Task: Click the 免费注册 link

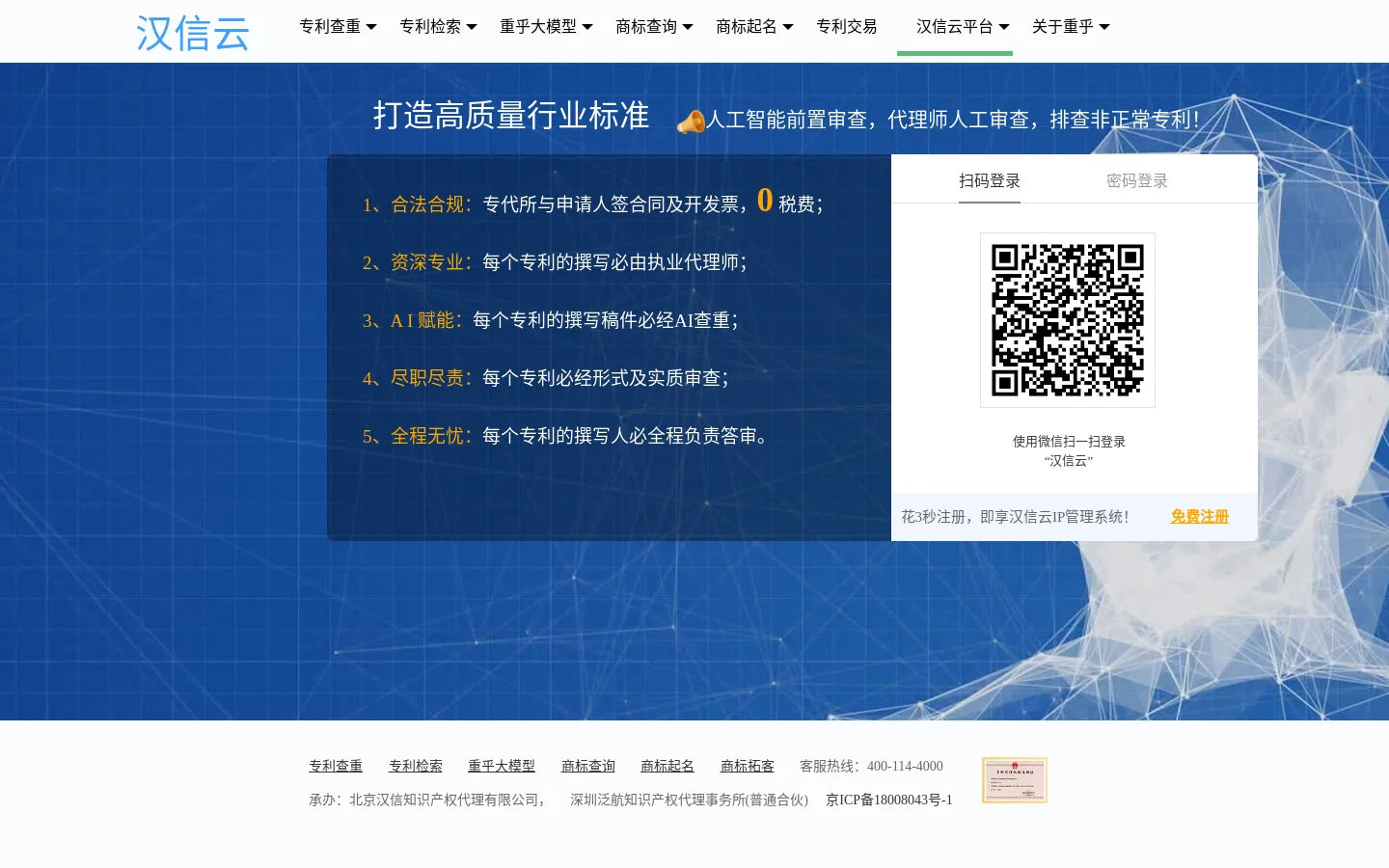Action: pyautogui.click(x=1200, y=517)
